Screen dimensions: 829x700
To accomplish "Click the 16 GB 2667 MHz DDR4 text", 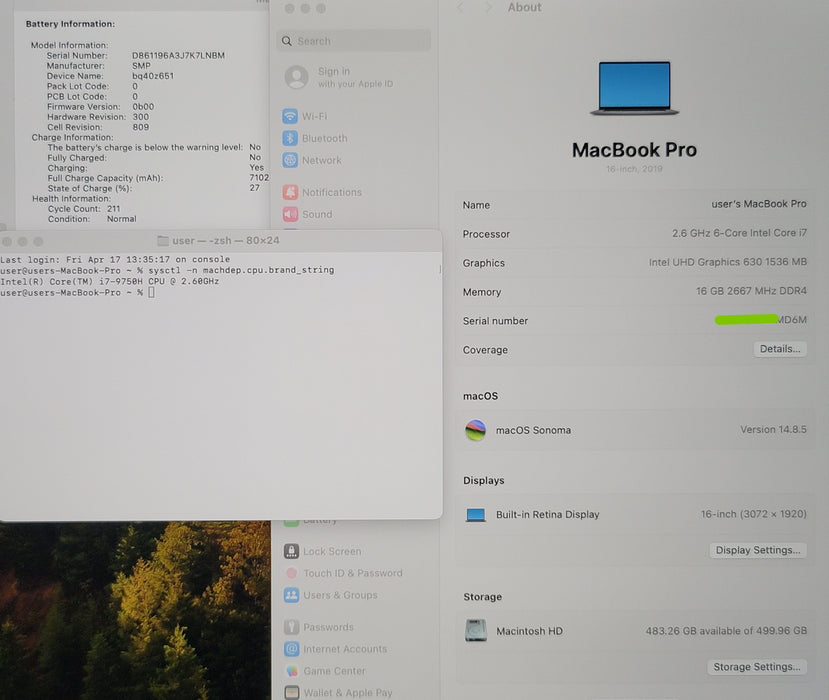I will 751,291.
